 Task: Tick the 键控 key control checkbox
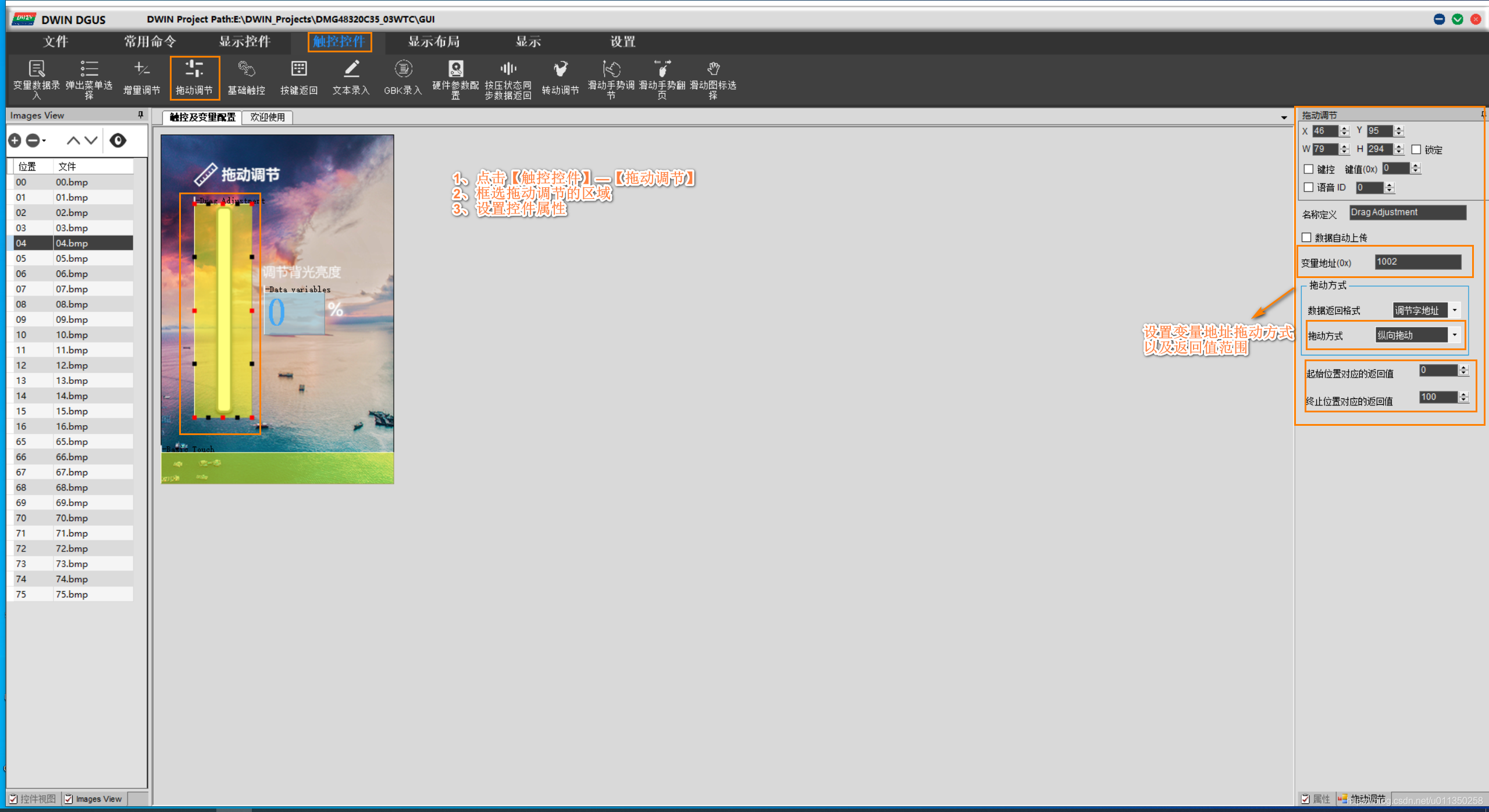pos(1309,169)
